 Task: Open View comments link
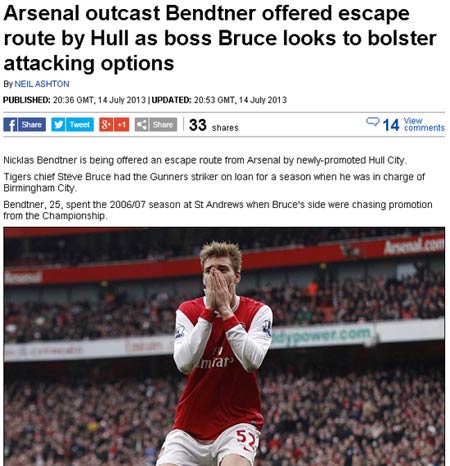click(424, 124)
